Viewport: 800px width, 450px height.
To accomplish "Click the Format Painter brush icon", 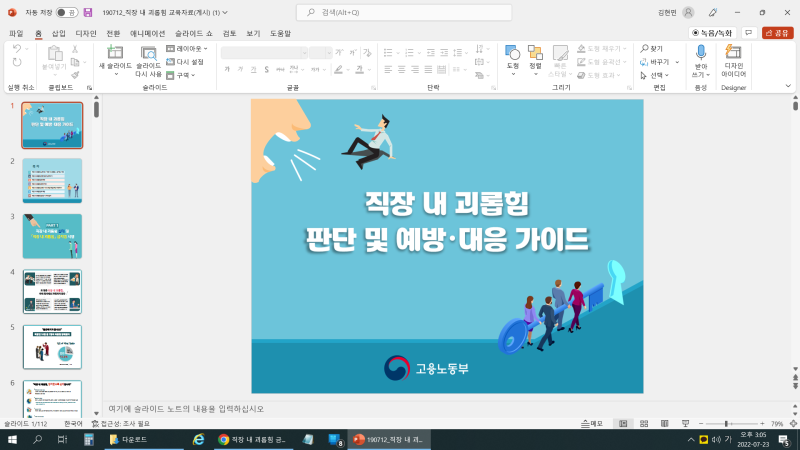I will click(x=75, y=75).
